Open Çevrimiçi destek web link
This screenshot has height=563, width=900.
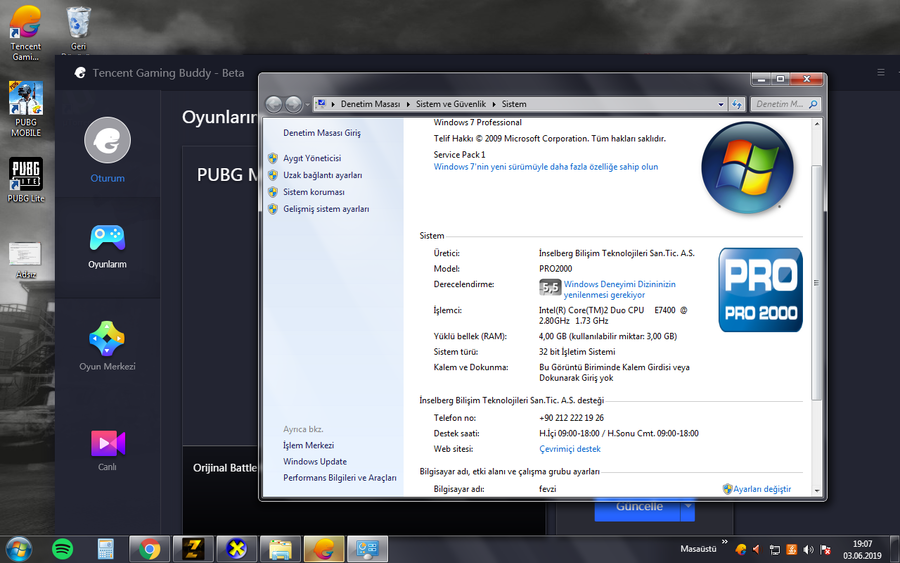[569, 449]
